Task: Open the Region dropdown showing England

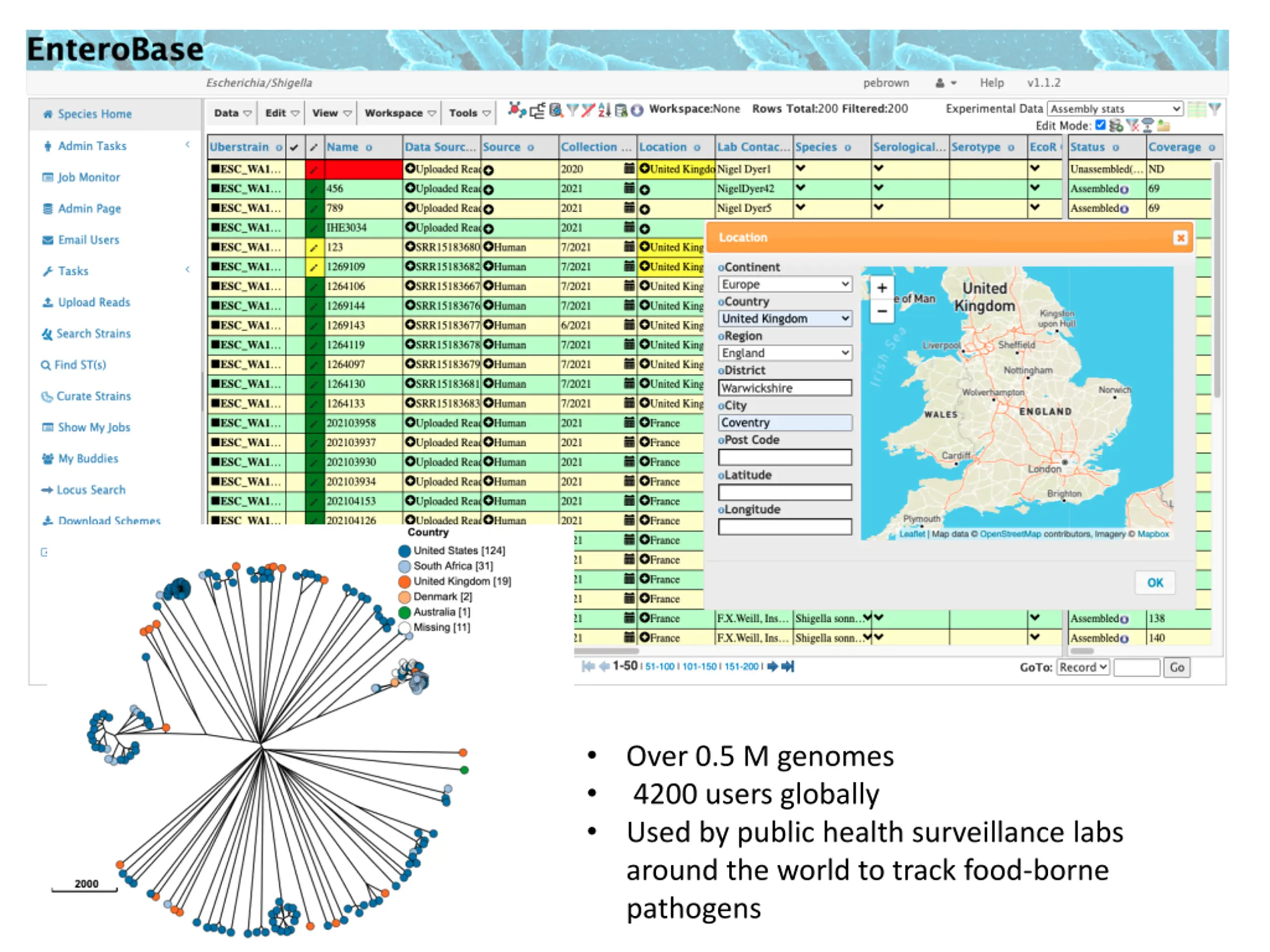Action: (x=785, y=353)
